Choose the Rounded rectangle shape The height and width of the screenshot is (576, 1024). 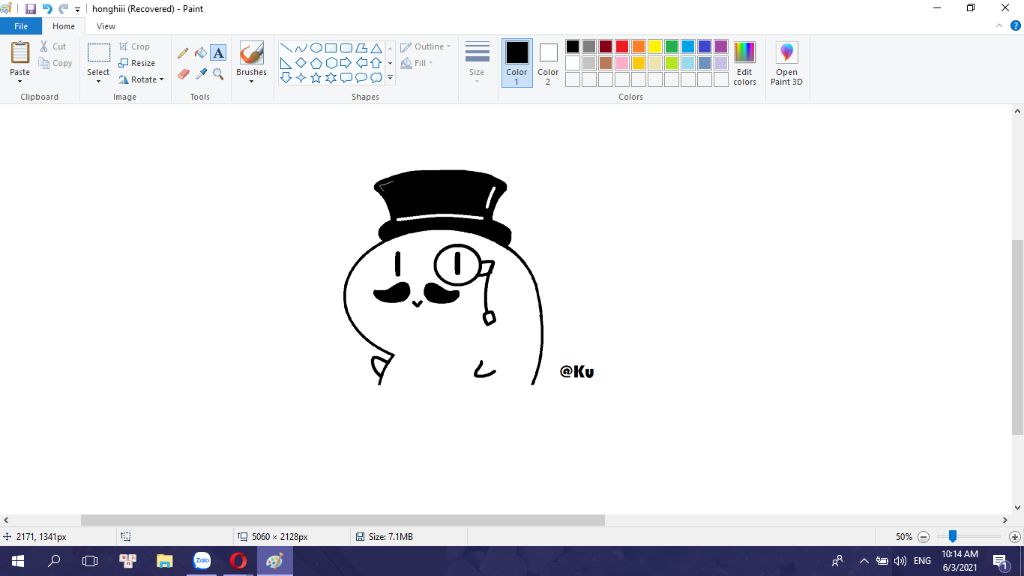click(x=345, y=48)
